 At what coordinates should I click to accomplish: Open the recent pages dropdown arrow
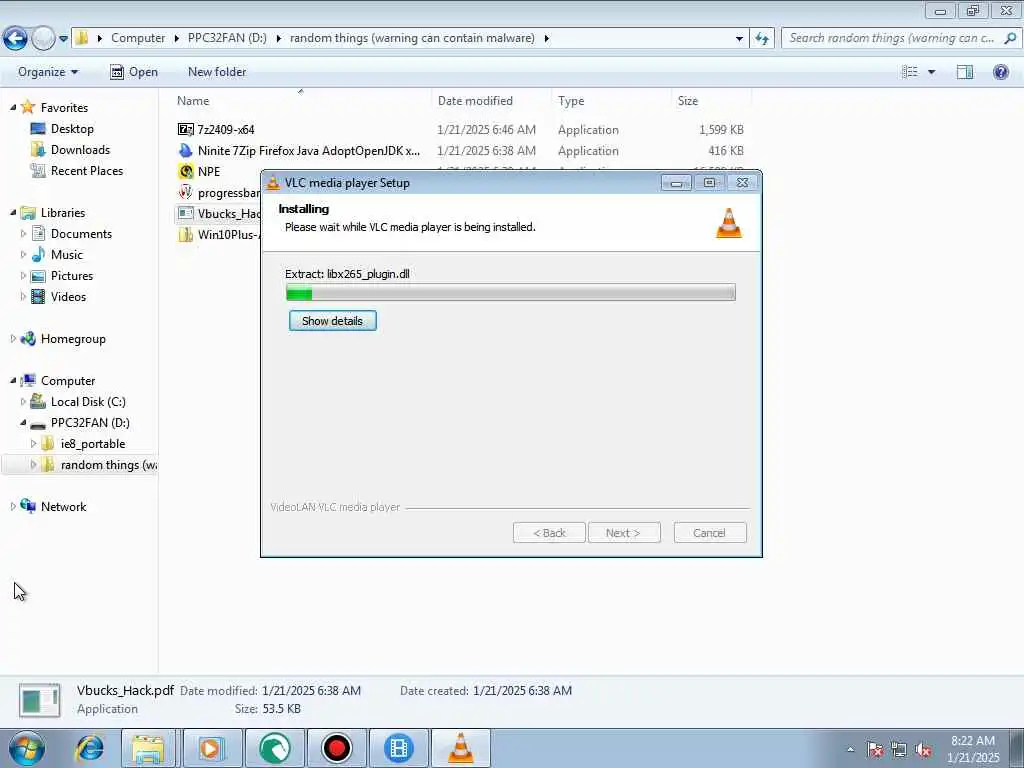click(x=63, y=39)
